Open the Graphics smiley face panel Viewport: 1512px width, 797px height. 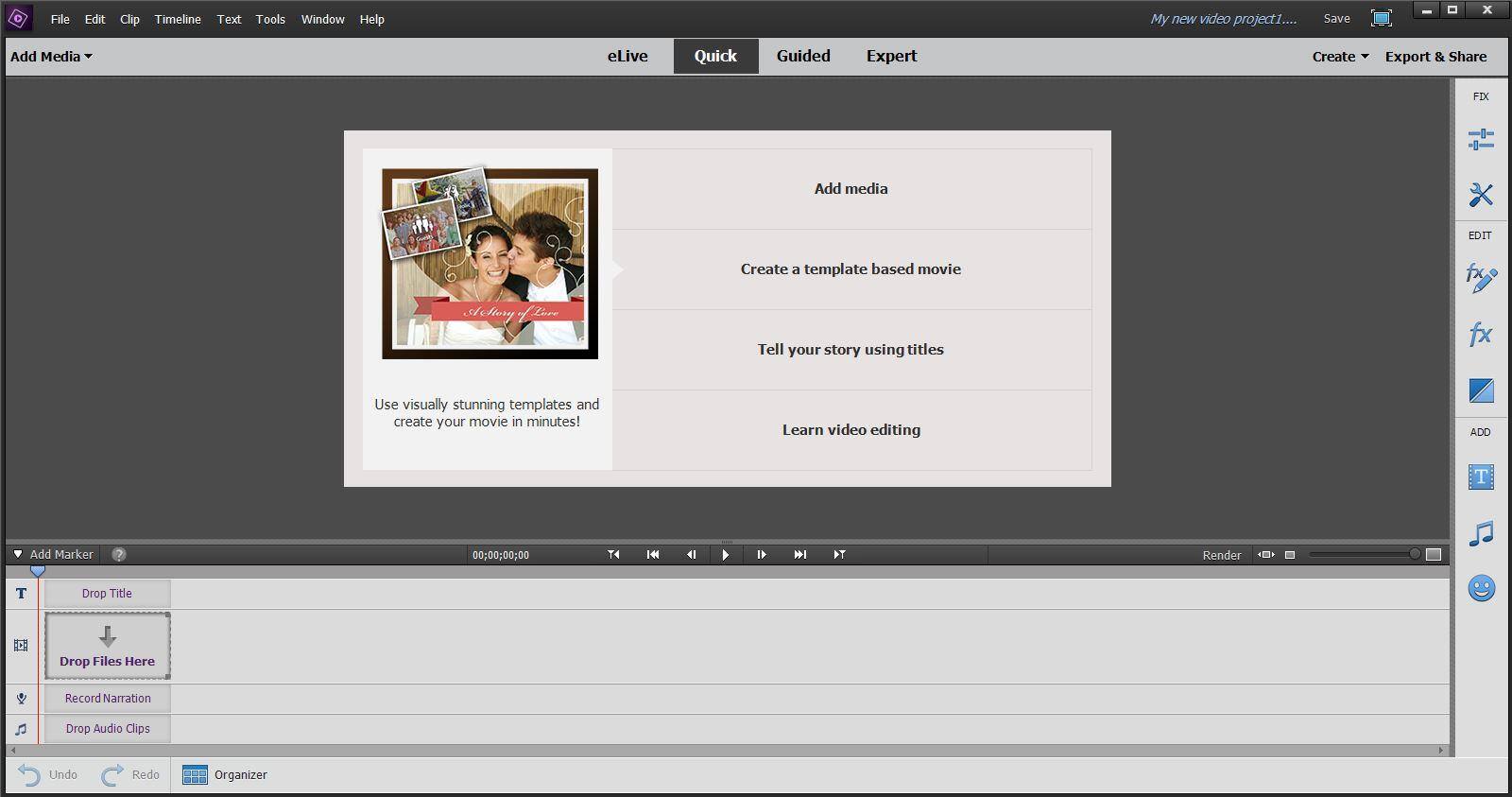pos(1481,589)
